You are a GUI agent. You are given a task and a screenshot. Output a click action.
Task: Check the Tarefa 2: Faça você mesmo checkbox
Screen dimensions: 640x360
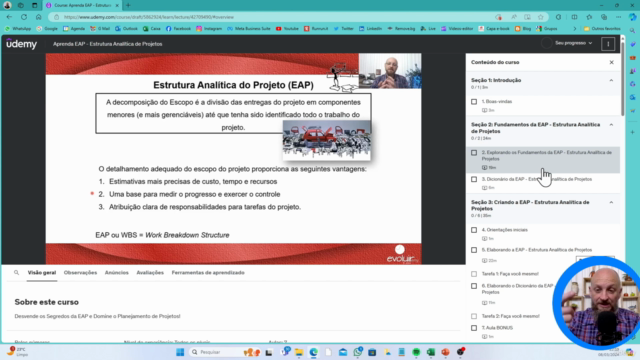click(474, 316)
